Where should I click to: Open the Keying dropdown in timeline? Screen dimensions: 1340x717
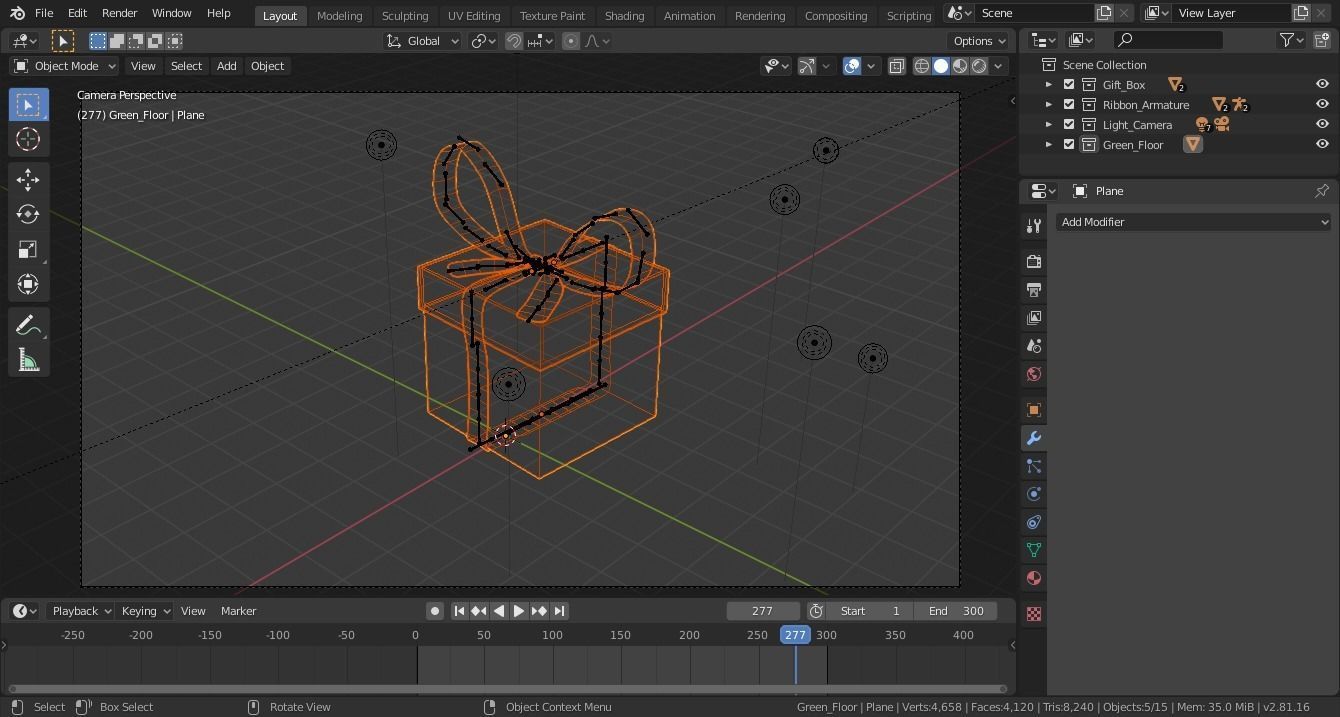click(145, 611)
